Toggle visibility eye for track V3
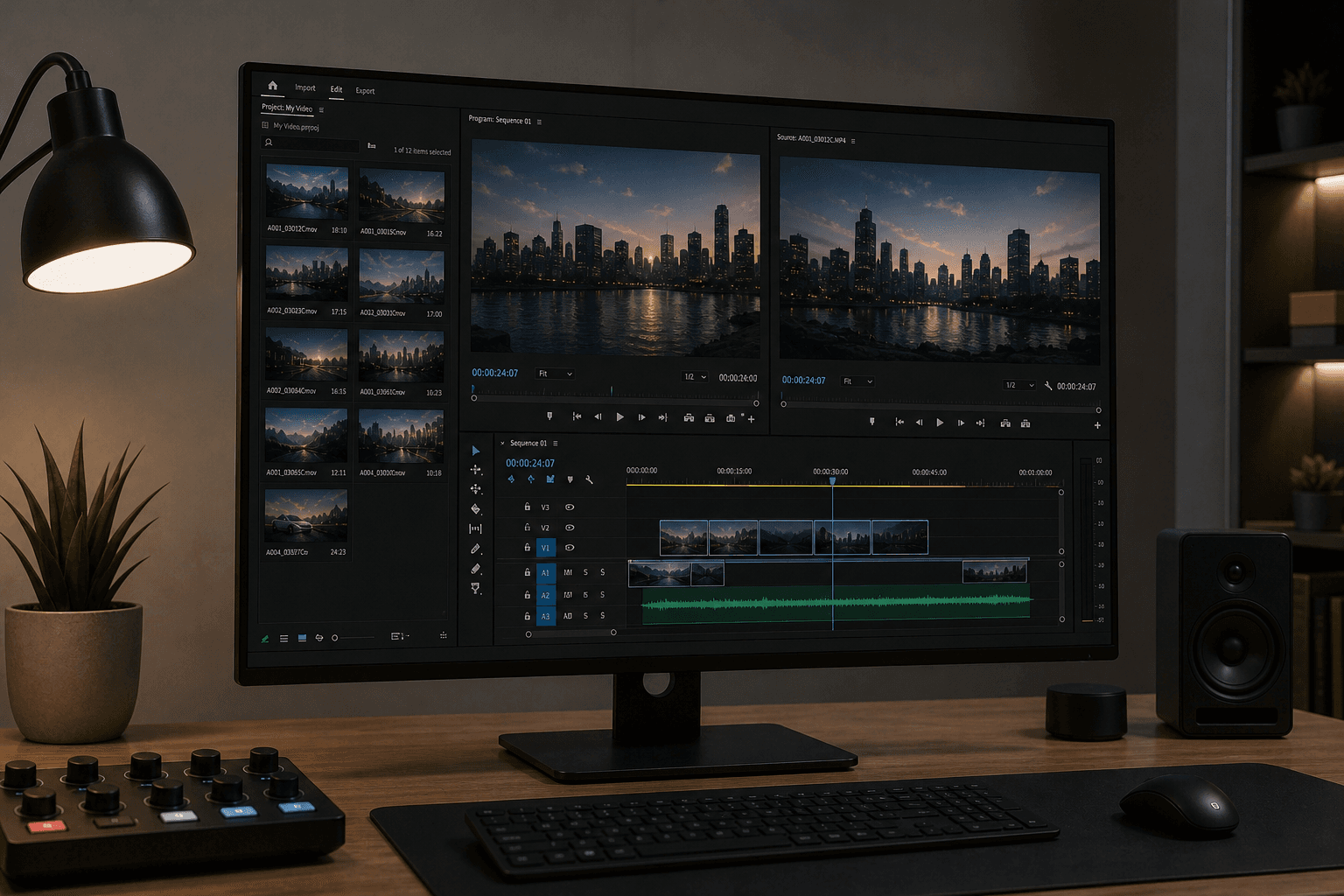The width and height of the screenshot is (1344, 896). click(570, 507)
